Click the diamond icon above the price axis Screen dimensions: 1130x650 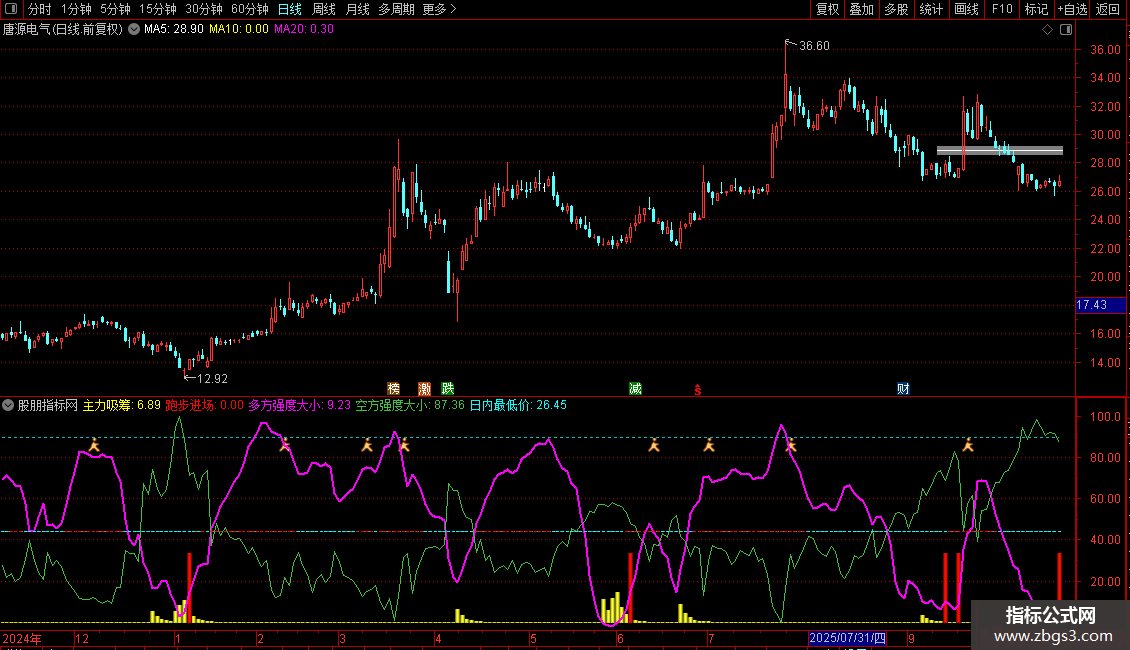click(x=1047, y=30)
